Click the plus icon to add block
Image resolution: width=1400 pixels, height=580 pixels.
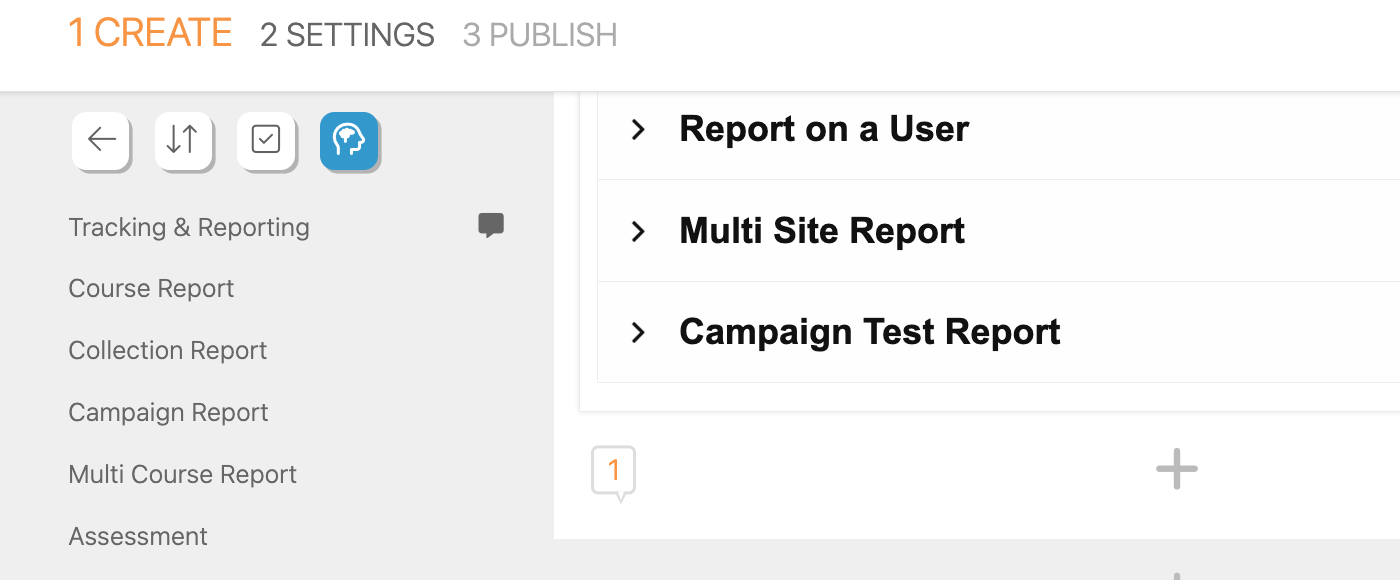click(x=1176, y=469)
